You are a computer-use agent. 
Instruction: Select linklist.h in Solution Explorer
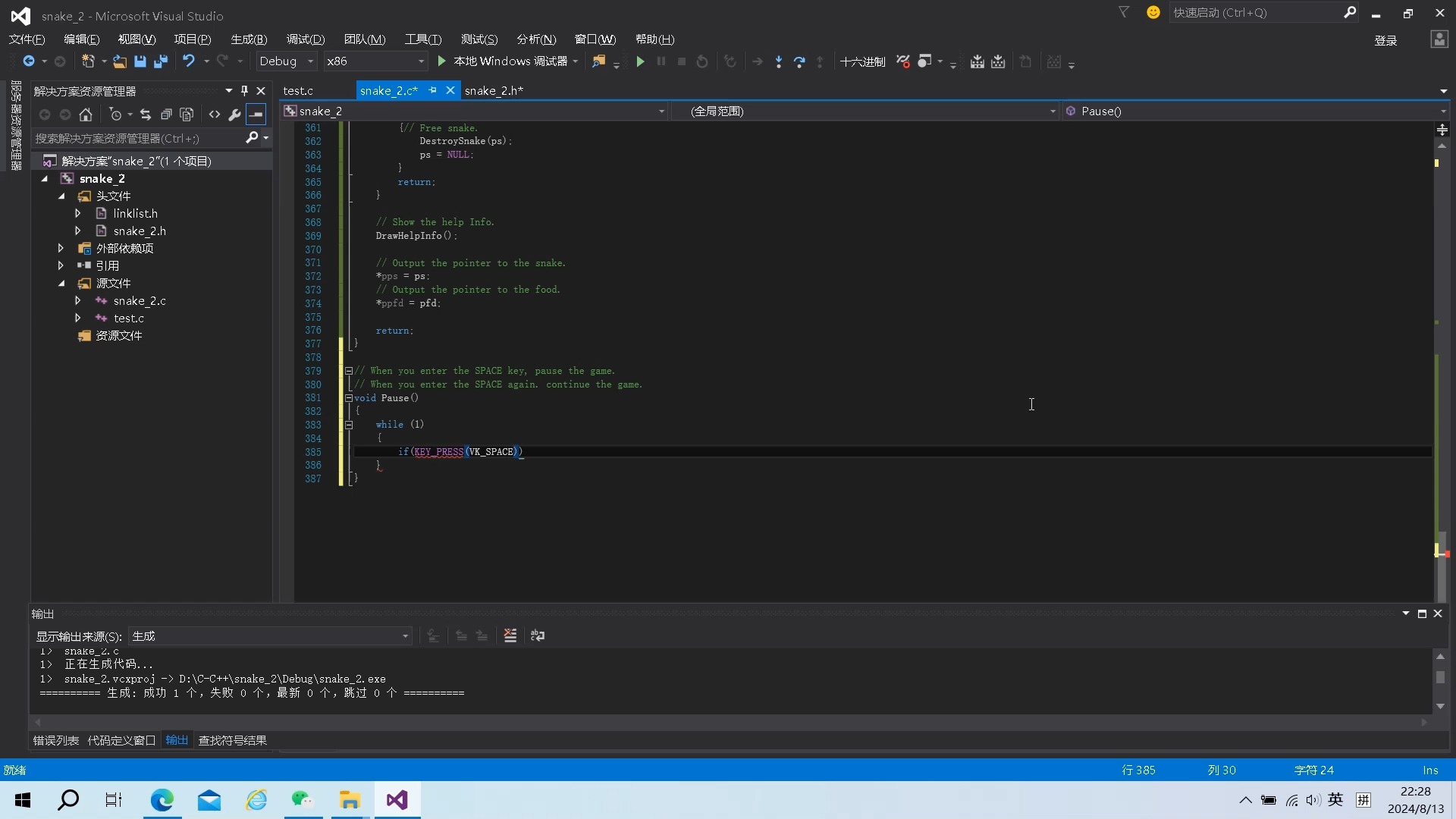[x=135, y=214]
